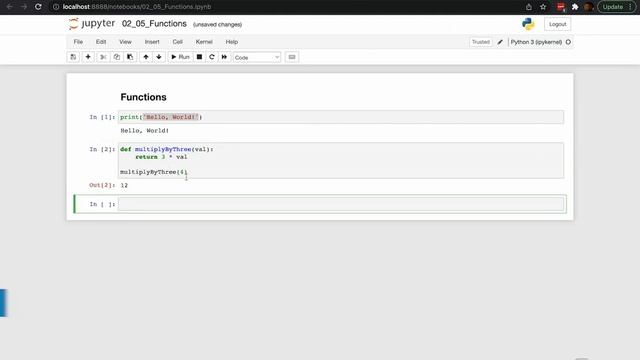This screenshot has width=640, height=360.
Task: Open the command palette keyboard icon
Action: (292, 57)
